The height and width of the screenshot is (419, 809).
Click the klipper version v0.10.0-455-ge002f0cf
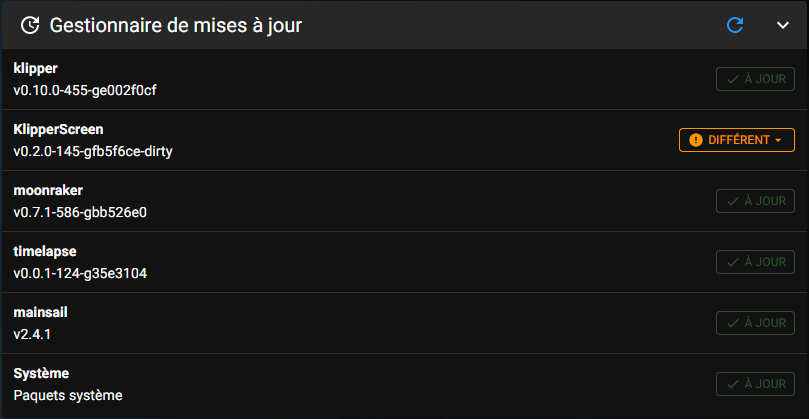85,91
